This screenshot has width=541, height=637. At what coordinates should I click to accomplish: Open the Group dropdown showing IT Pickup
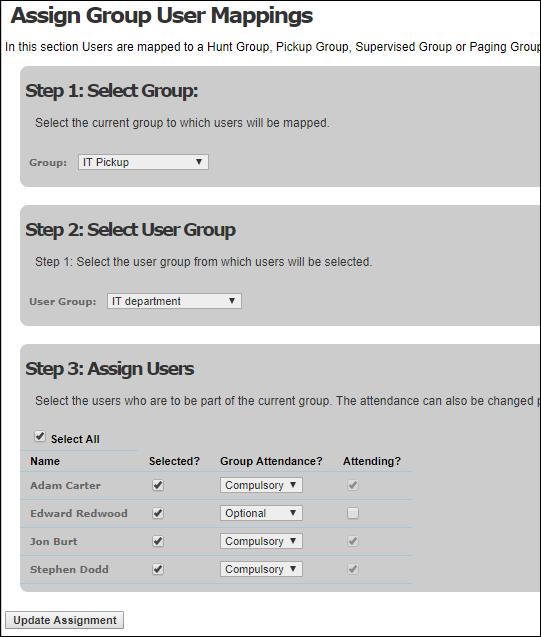(x=143, y=162)
